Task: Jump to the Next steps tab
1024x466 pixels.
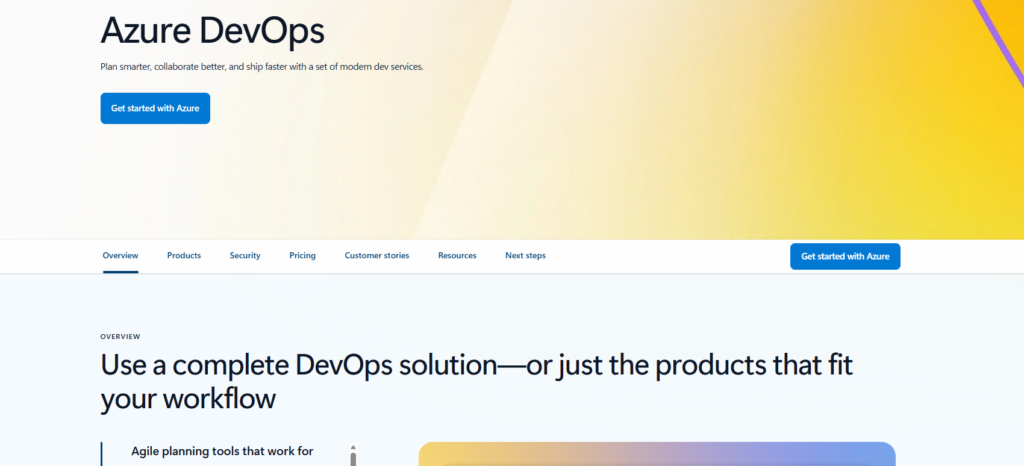Action: (x=525, y=256)
